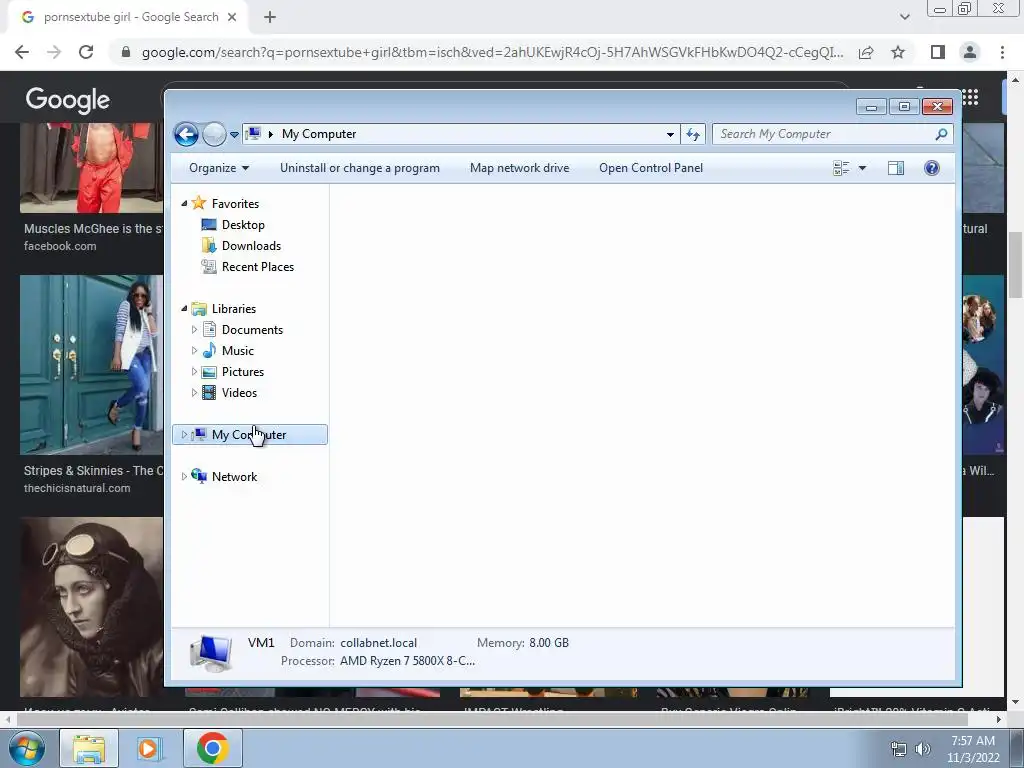The height and width of the screenshot is (768, 1024).
Task: Expand the Network tree arrow
Action: tap(184, 477)
